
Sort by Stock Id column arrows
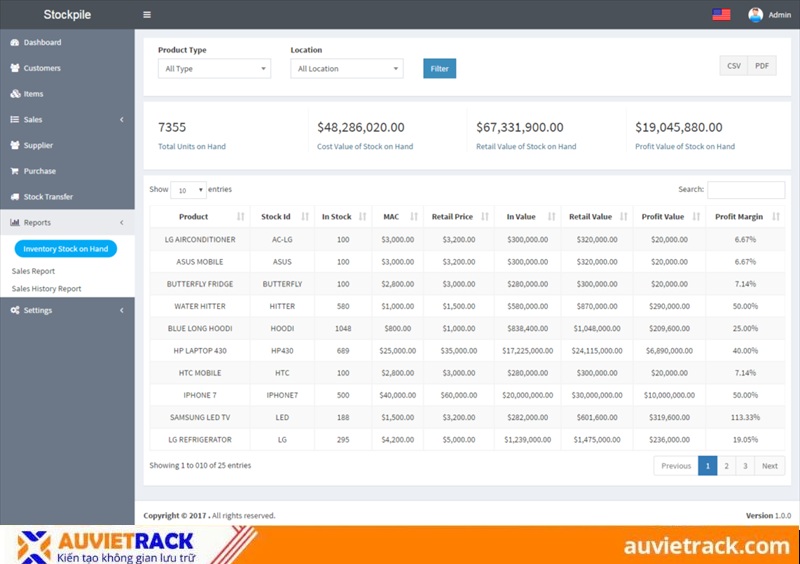coord(305,217)
